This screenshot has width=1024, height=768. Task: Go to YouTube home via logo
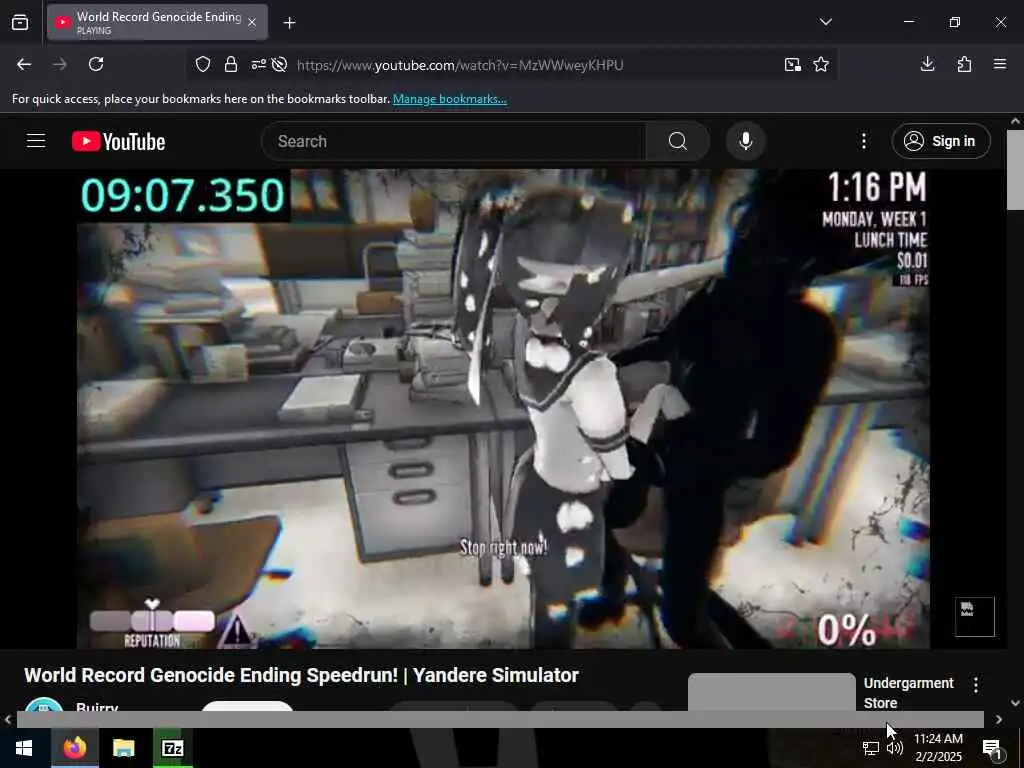pyautogui.click(x=119, y=142)
